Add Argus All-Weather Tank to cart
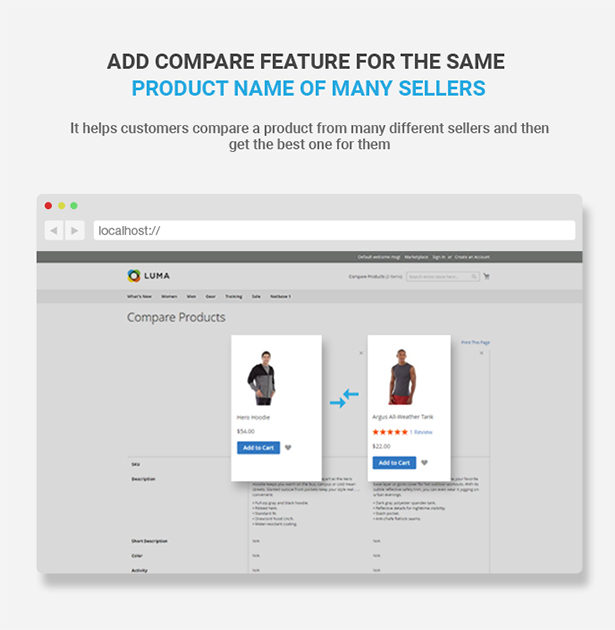This screenshot has height=630, width=615. coord(394,463)
